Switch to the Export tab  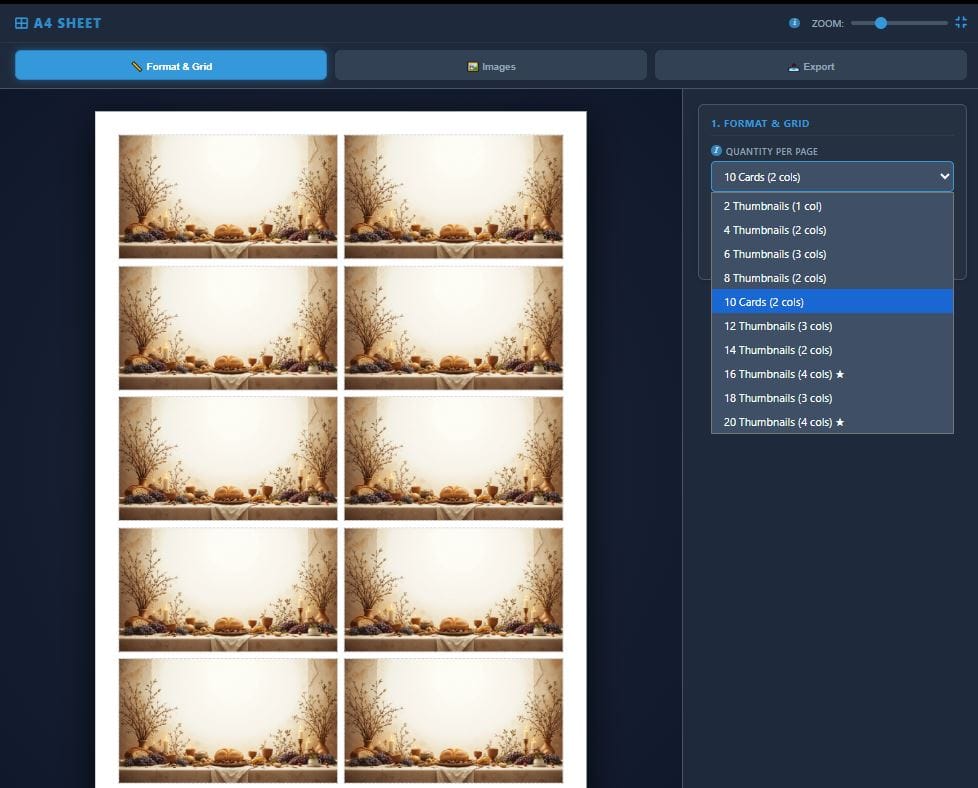tap(811, 64)
